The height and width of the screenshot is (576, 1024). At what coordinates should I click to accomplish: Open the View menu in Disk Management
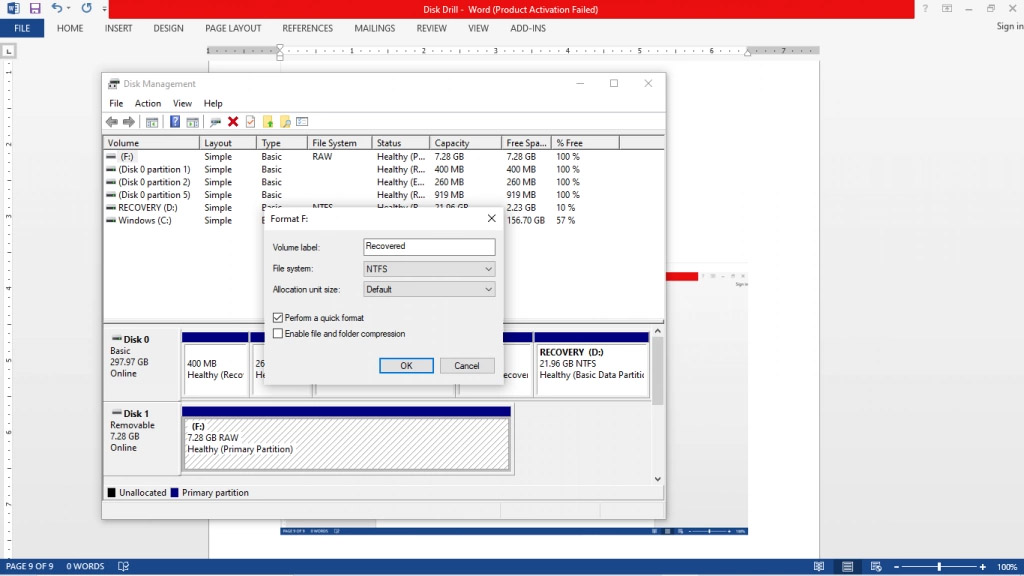pyautogui.click(x=182, y=104)
